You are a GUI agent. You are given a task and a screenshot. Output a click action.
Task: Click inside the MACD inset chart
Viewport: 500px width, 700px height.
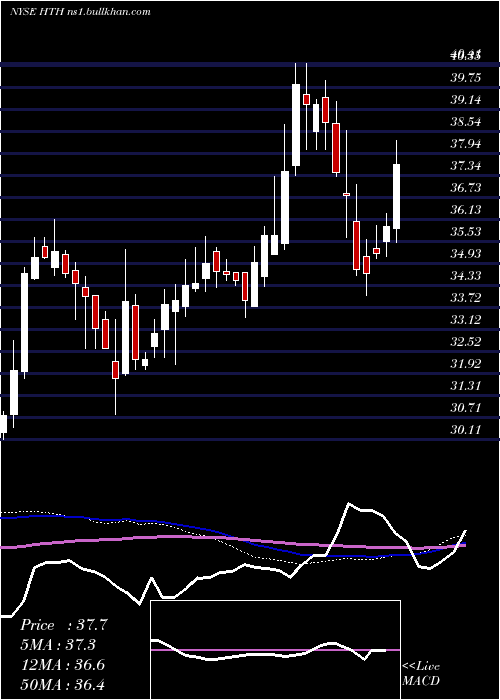pyautogui.click(x=275, y=650)
